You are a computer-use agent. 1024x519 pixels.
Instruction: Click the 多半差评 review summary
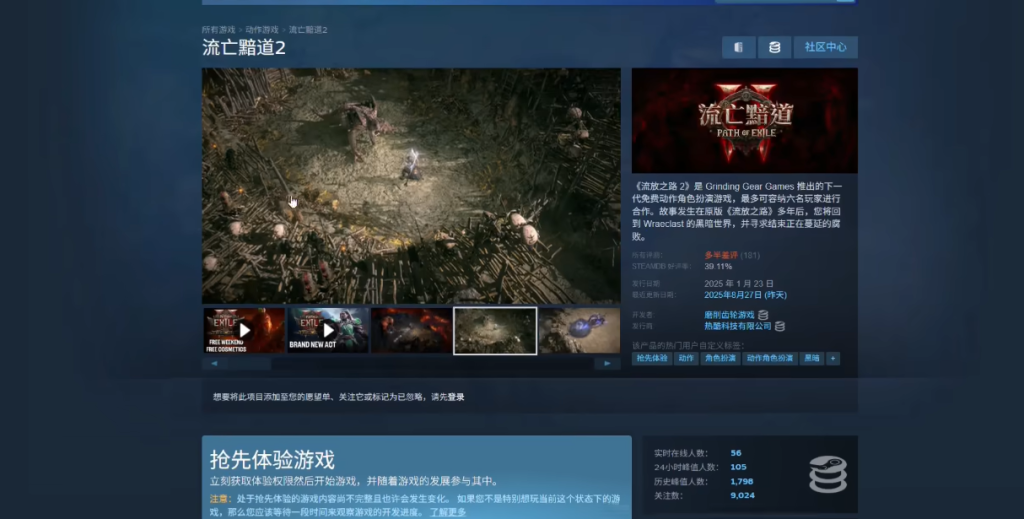pos(721,255)
